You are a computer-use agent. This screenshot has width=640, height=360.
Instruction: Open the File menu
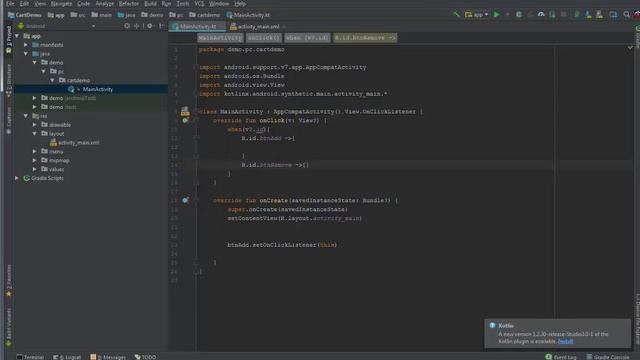(10, 4)
